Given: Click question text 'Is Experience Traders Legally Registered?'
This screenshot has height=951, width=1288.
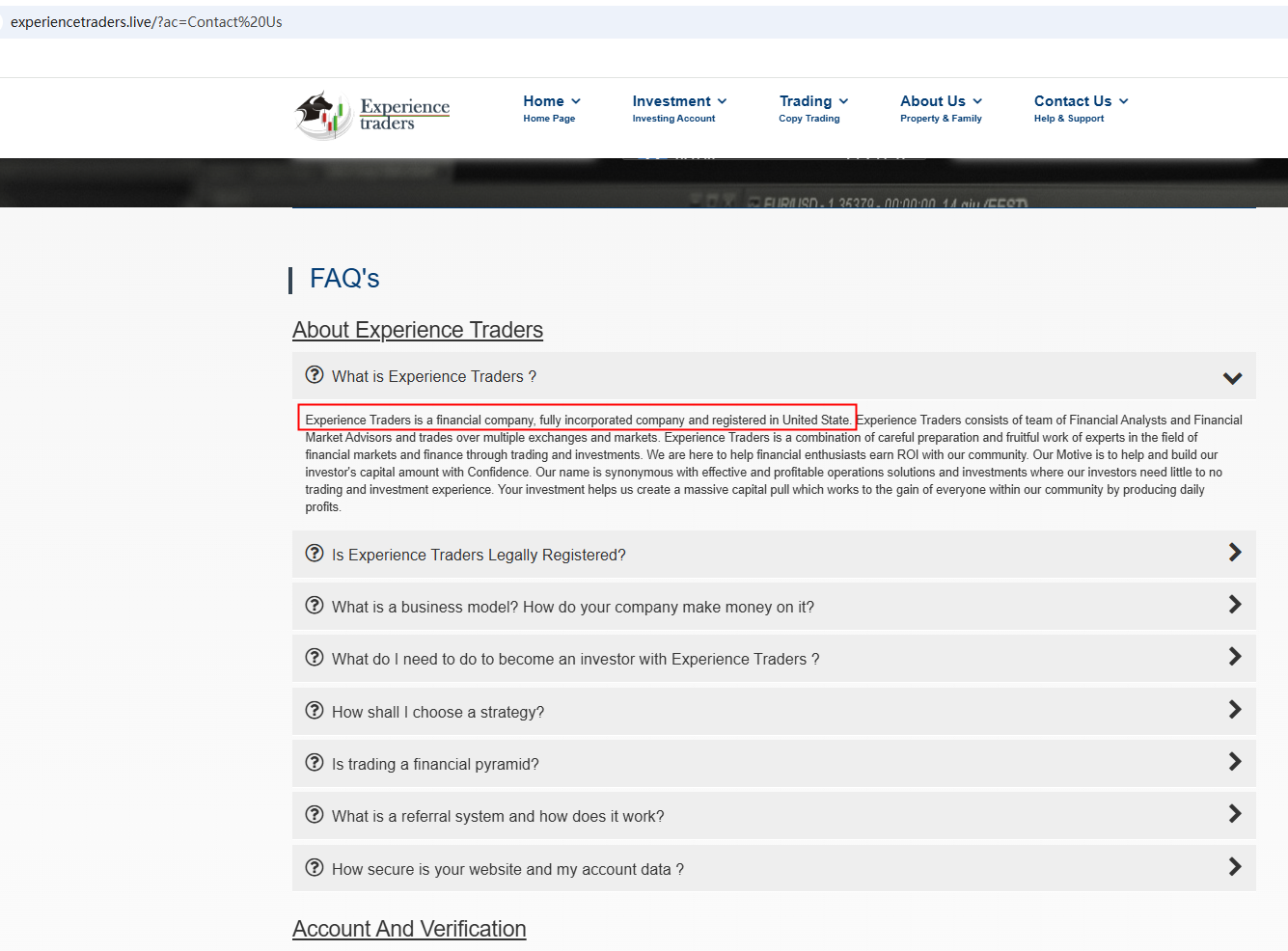Looking at the screenshot, I should coord(479,555).
